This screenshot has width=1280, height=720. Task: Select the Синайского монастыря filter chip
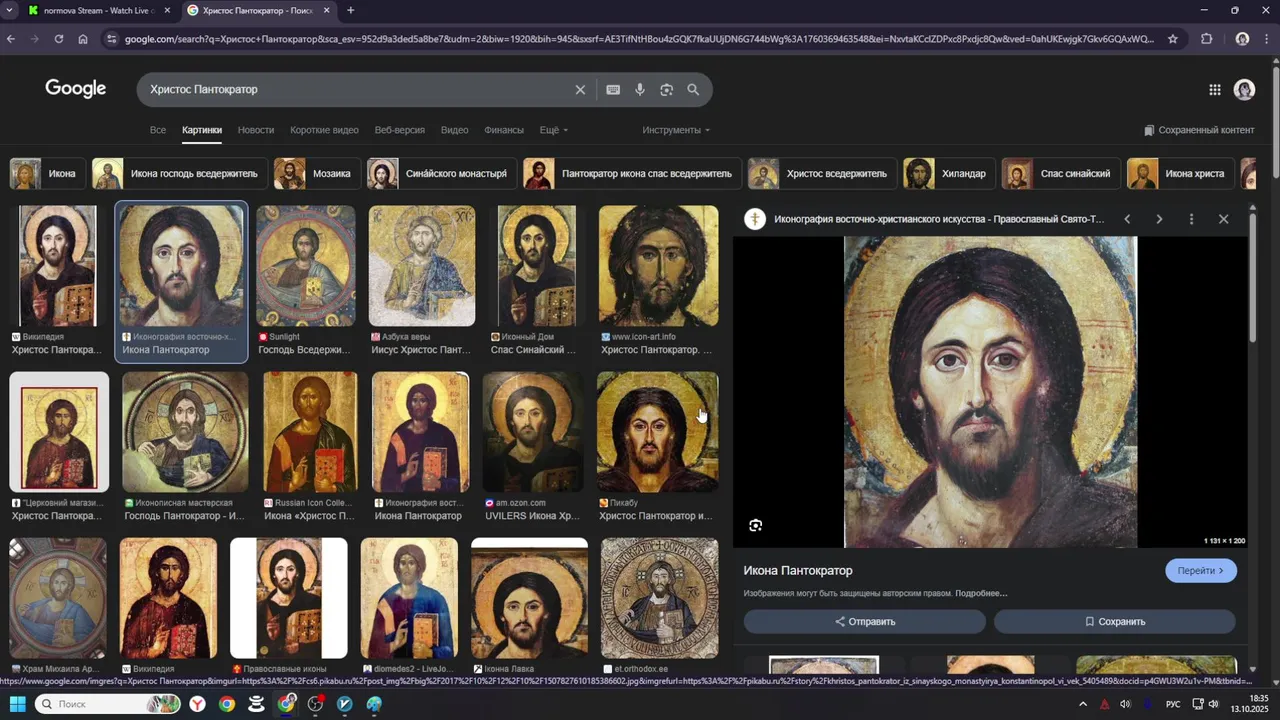click(441, 173)
